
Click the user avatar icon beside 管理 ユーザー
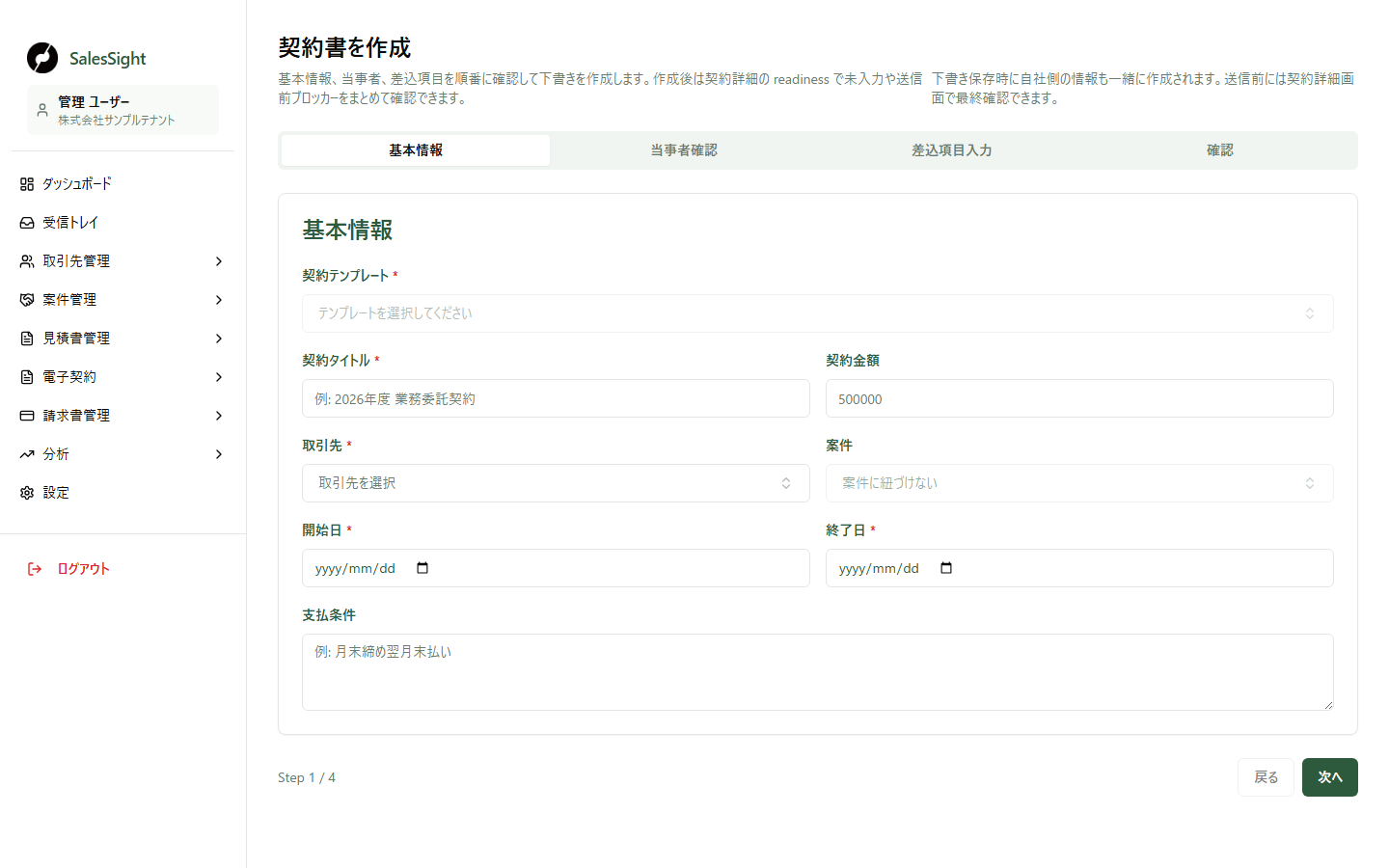(42, 110)
